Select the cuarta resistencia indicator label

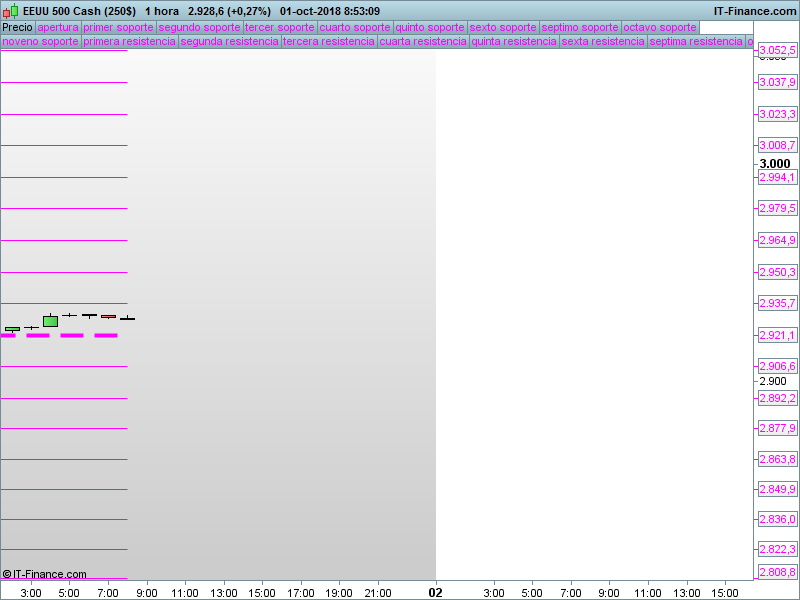point(423,42)
